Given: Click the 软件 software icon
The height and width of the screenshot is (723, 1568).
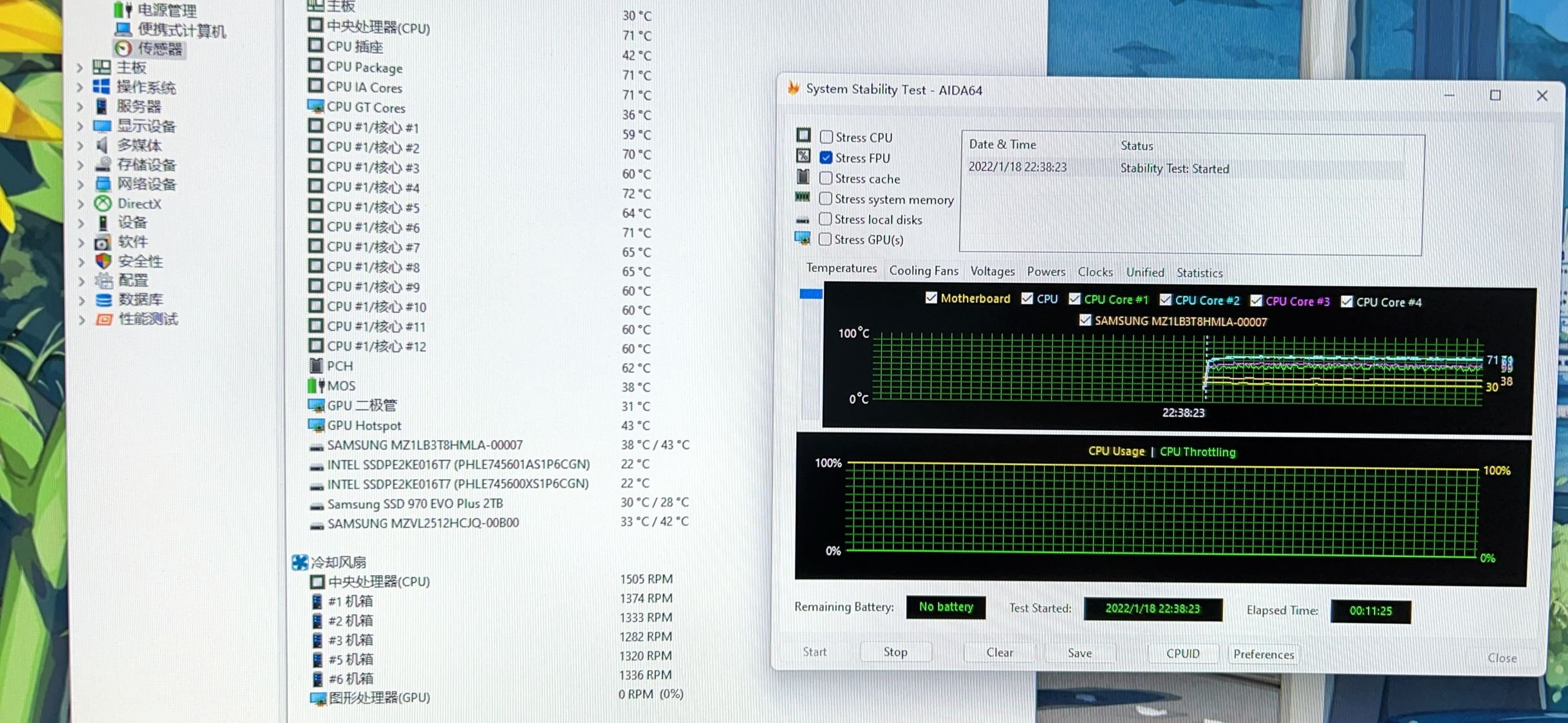Looking at the screenshot, I should (102, 243).
